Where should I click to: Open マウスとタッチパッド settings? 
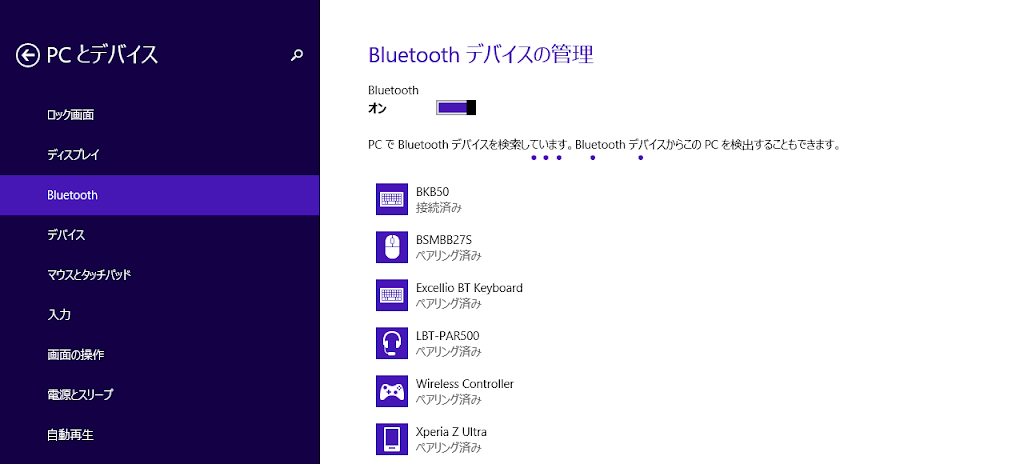(89, 275)
